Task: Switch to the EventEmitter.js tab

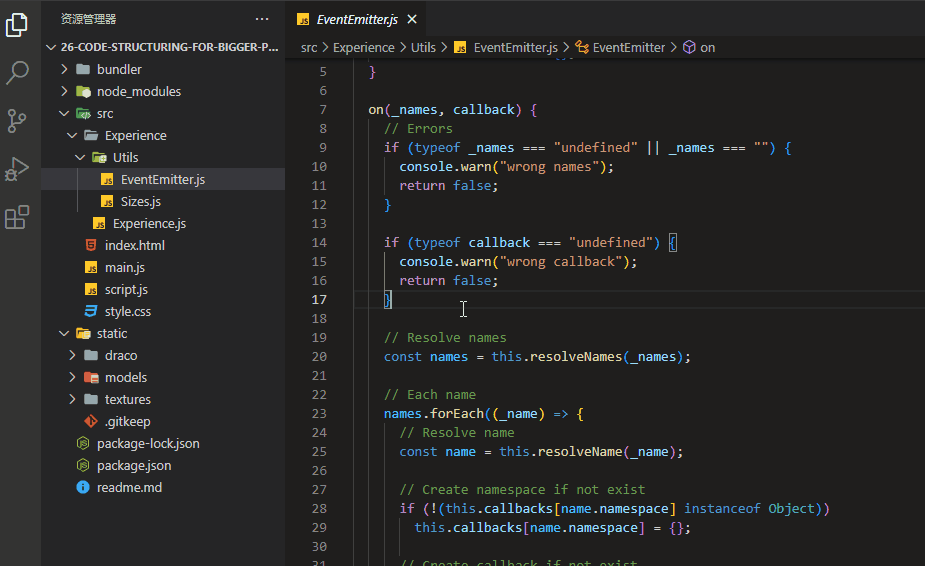Action: pyautogui.click(x=357, y=19)
